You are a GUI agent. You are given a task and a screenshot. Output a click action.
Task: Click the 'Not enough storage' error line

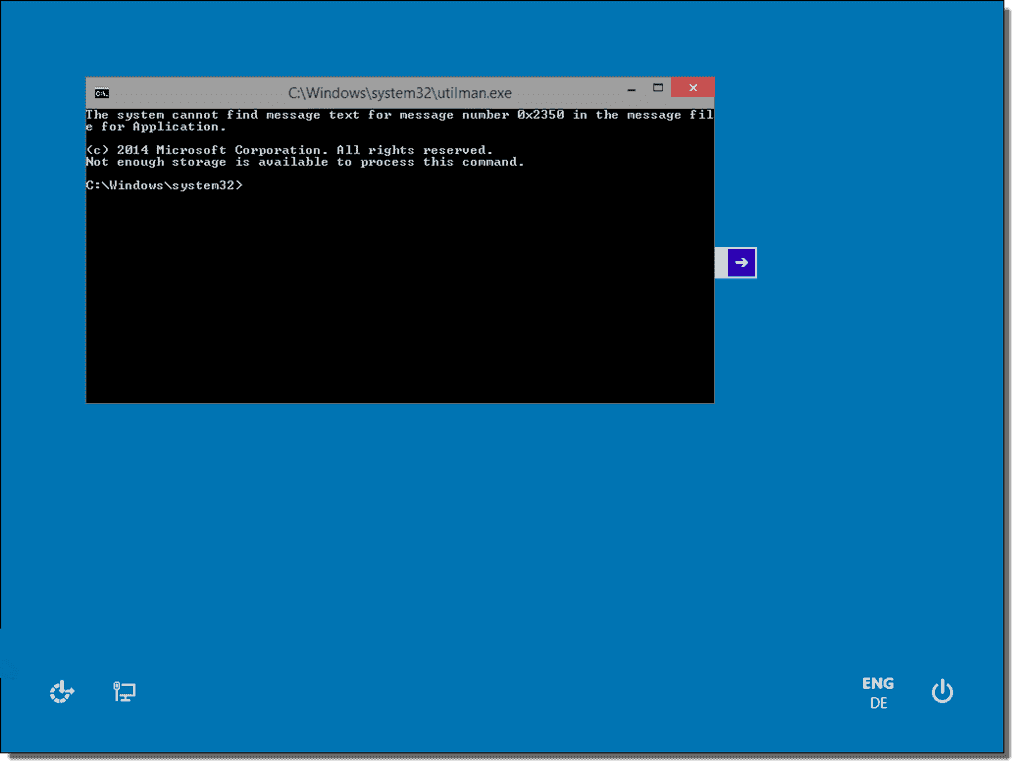(x=304, y=162)
